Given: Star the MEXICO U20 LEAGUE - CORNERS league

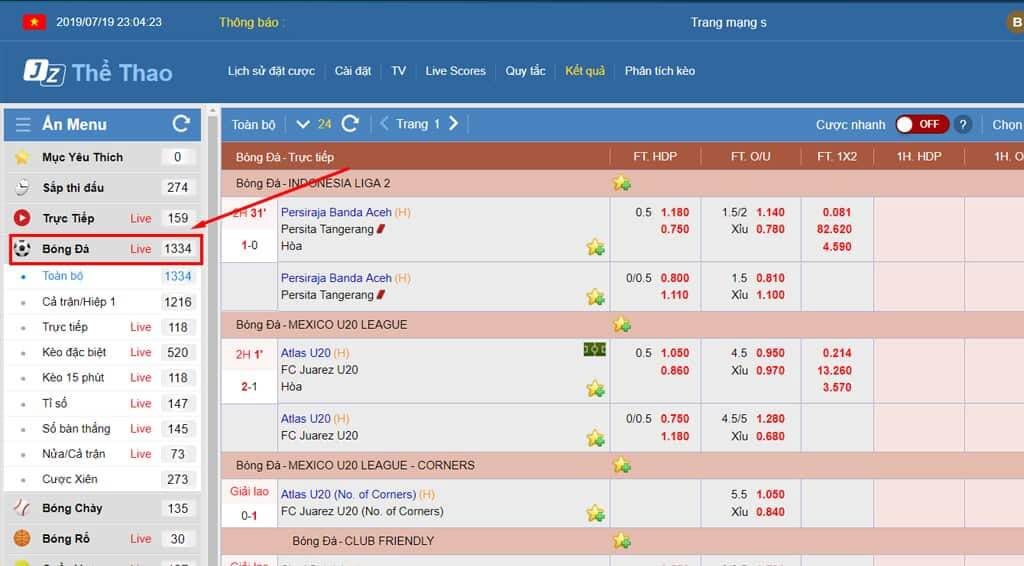Looking at the screenshot, I should coord(622,465).
